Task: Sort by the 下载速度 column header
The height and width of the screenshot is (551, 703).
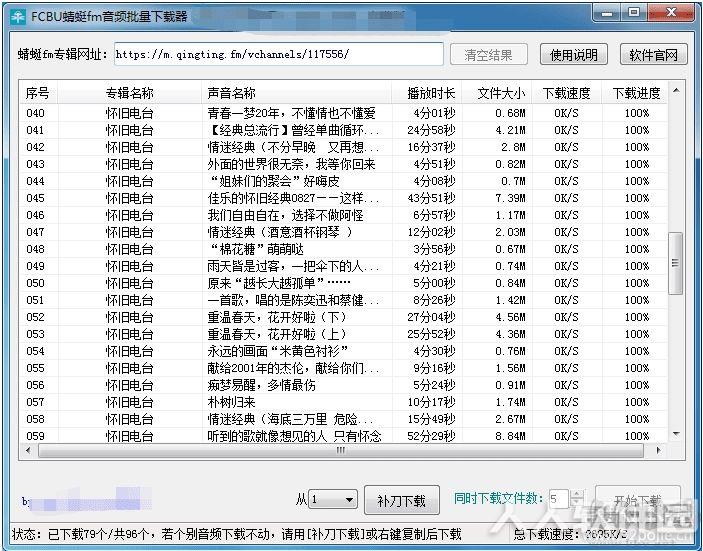Action: (567, 93)
